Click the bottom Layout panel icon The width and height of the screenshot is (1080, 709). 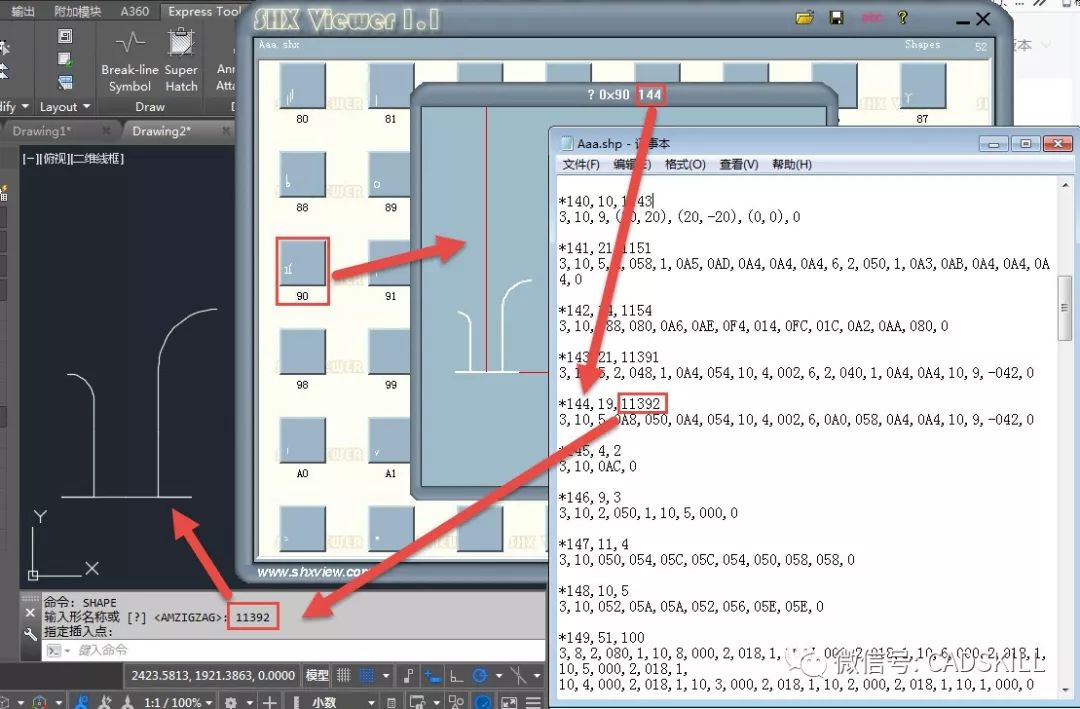(65, 83)
